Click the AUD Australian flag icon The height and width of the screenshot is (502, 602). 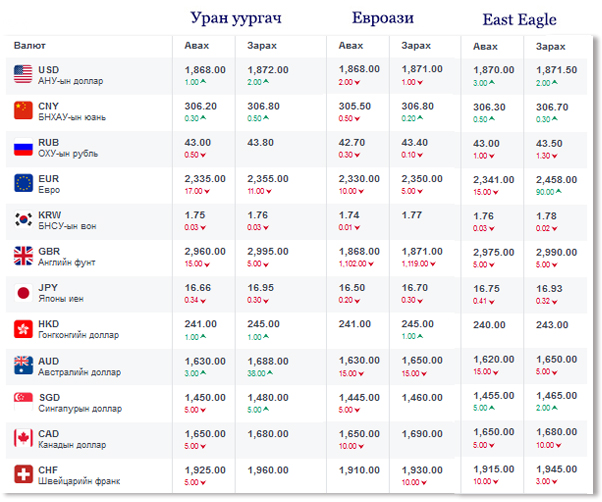22,365
